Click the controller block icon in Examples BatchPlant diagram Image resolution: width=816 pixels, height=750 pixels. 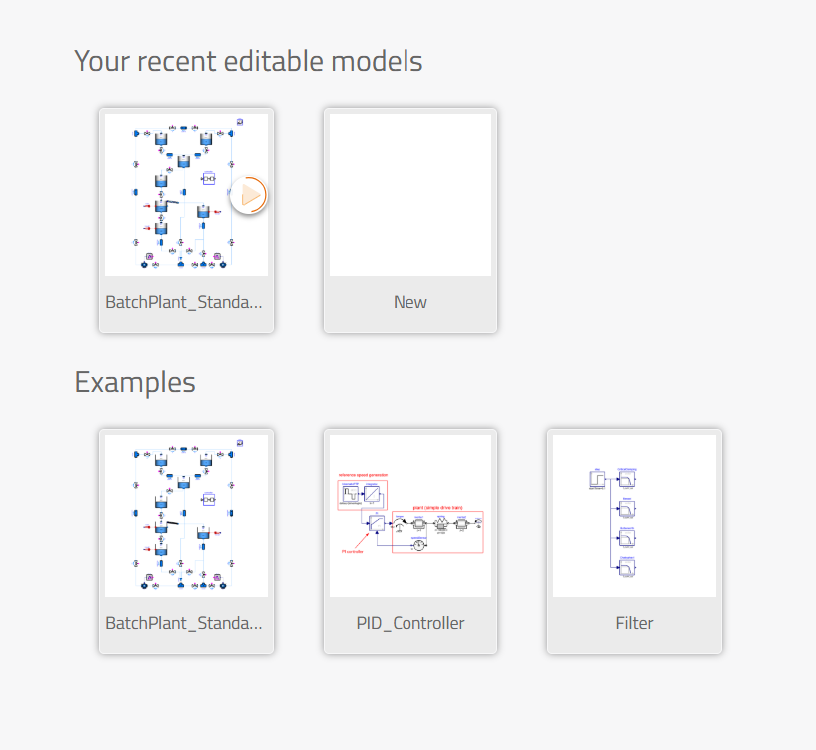(208, 500)
